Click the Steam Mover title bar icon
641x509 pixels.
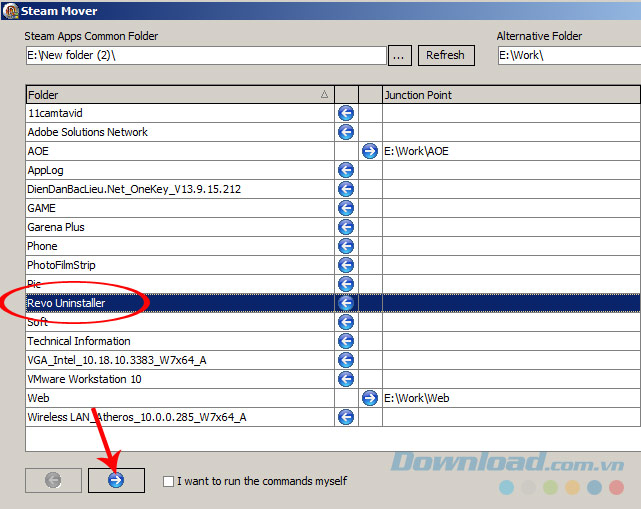(10, 11)
